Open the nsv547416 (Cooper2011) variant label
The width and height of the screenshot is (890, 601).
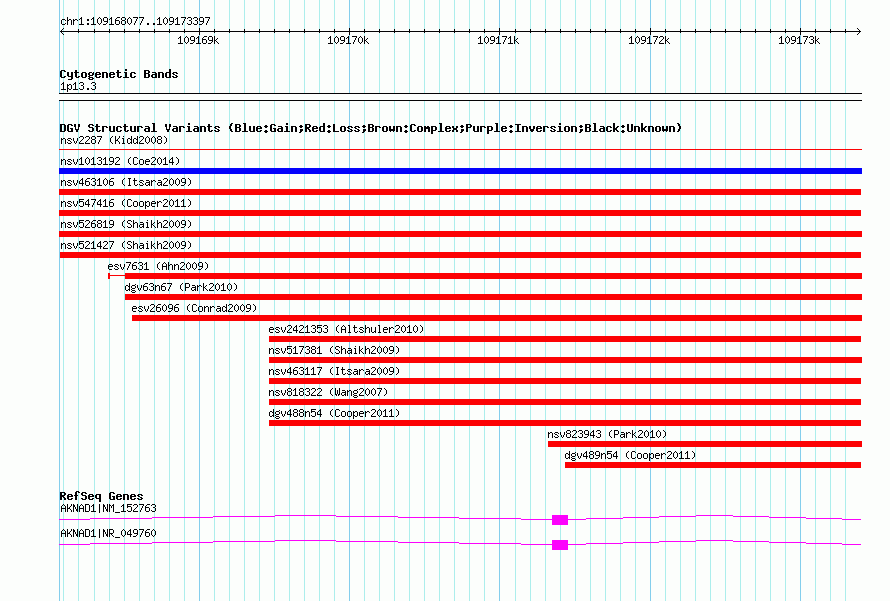pyautogui.click(x=126, y=203)
